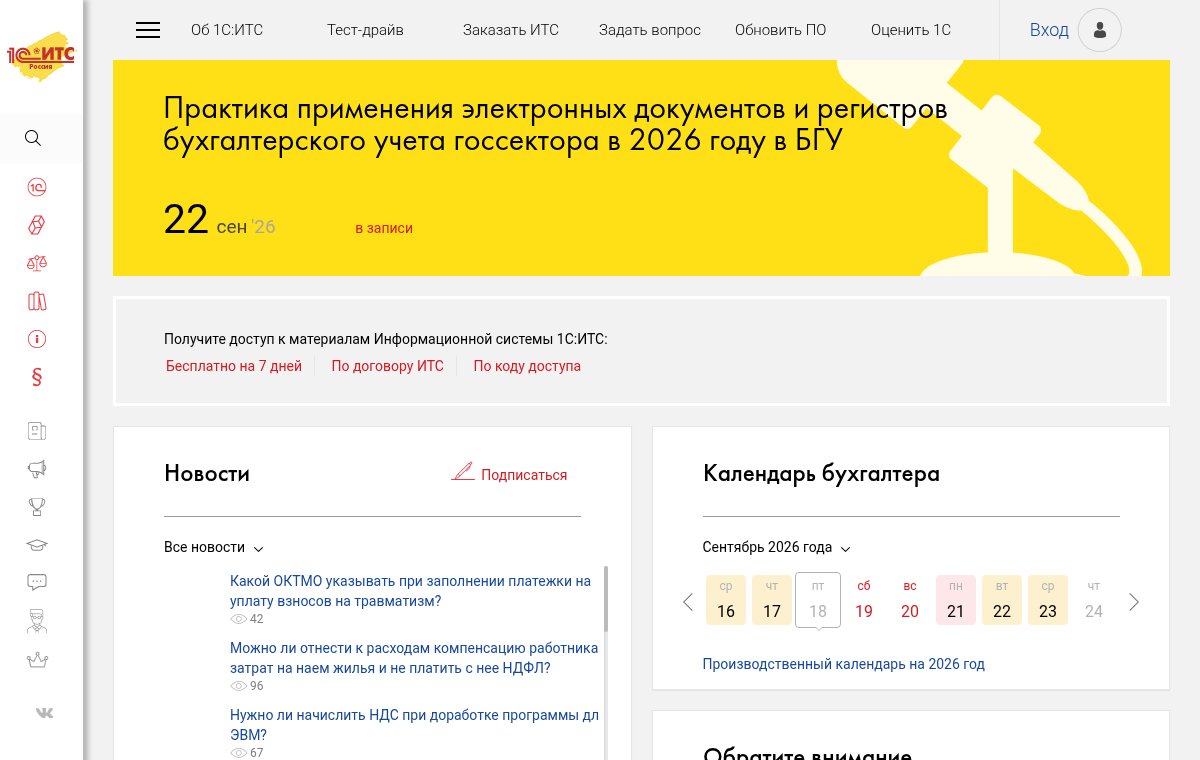Viewport: 1200px width, 760px height.
Task: Open the graduation cap sidebar icon
Action: point(37,545)
